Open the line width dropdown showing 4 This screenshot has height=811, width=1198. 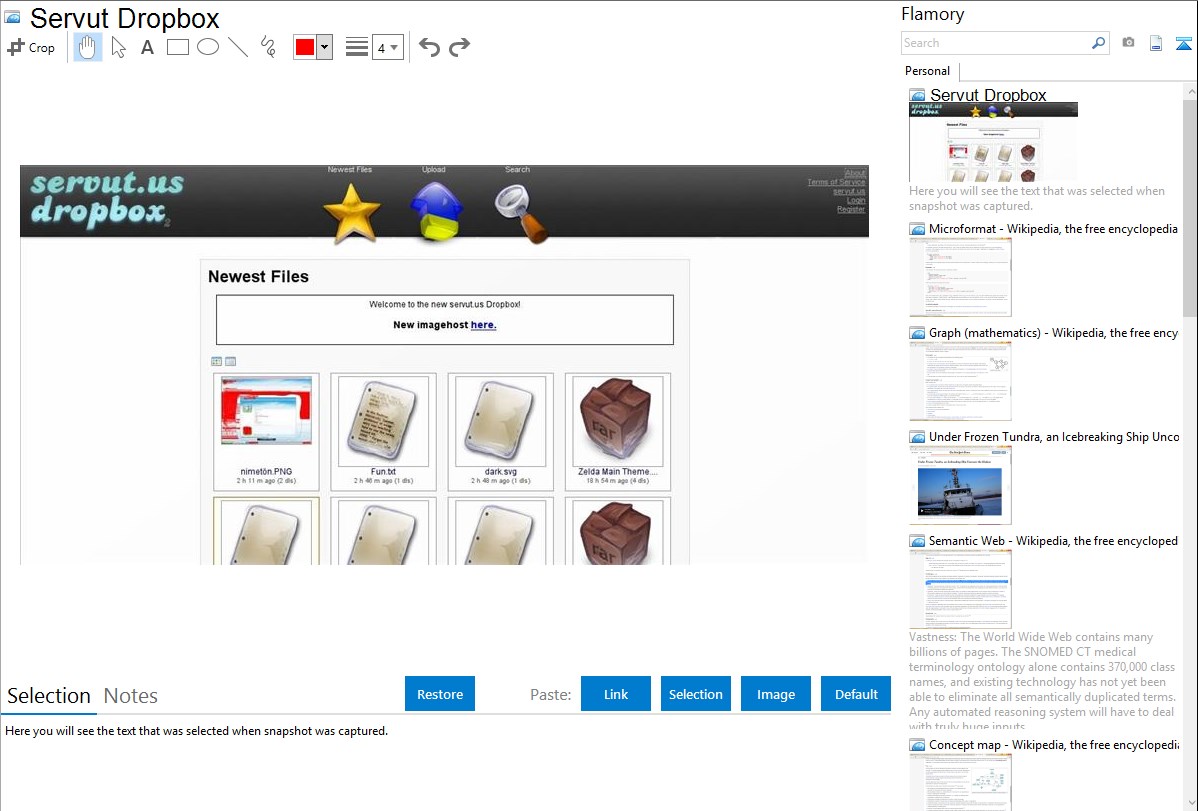[388, 47]
